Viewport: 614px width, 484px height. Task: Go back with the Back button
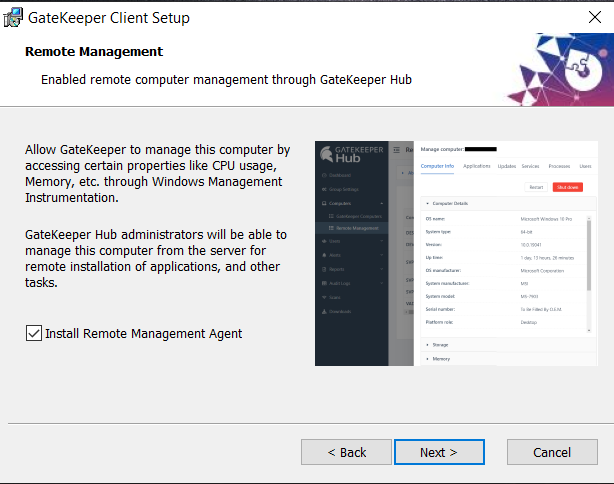pos(346,452)
